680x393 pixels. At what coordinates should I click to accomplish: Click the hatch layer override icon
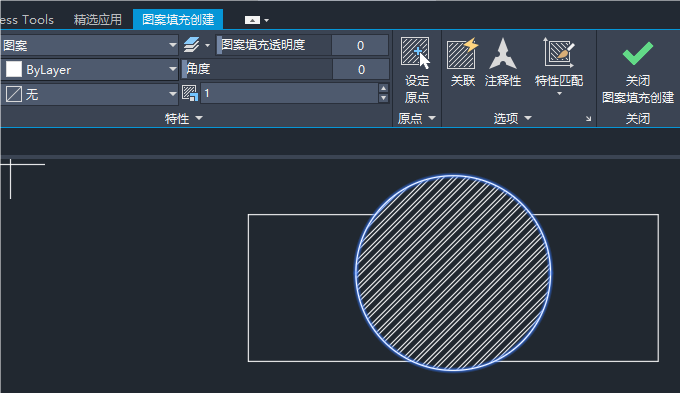click(191, 45)
